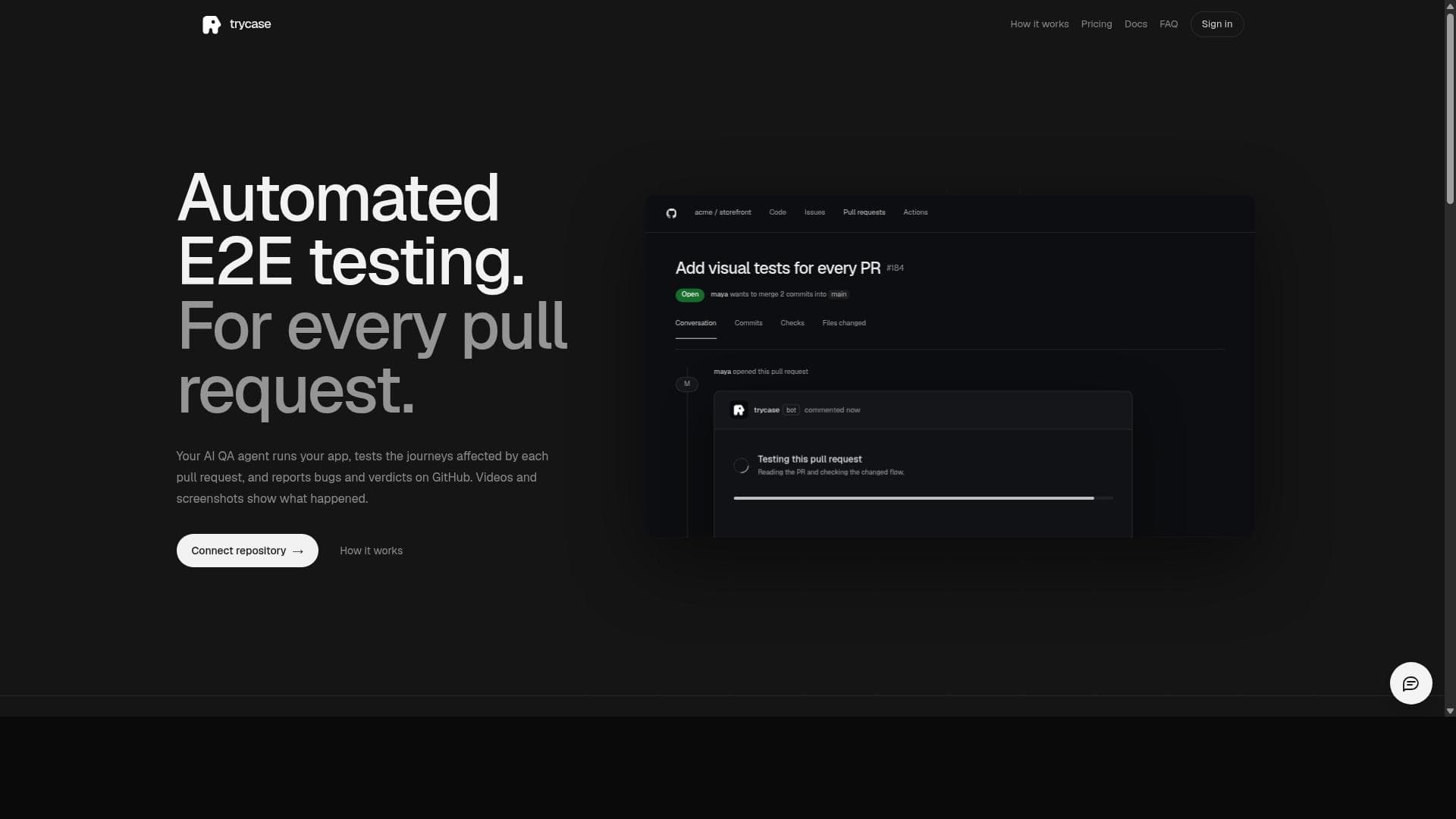1456x819 pixels.
Task: Select the Pull requests tab in mockup
Action: pos(864,212)
